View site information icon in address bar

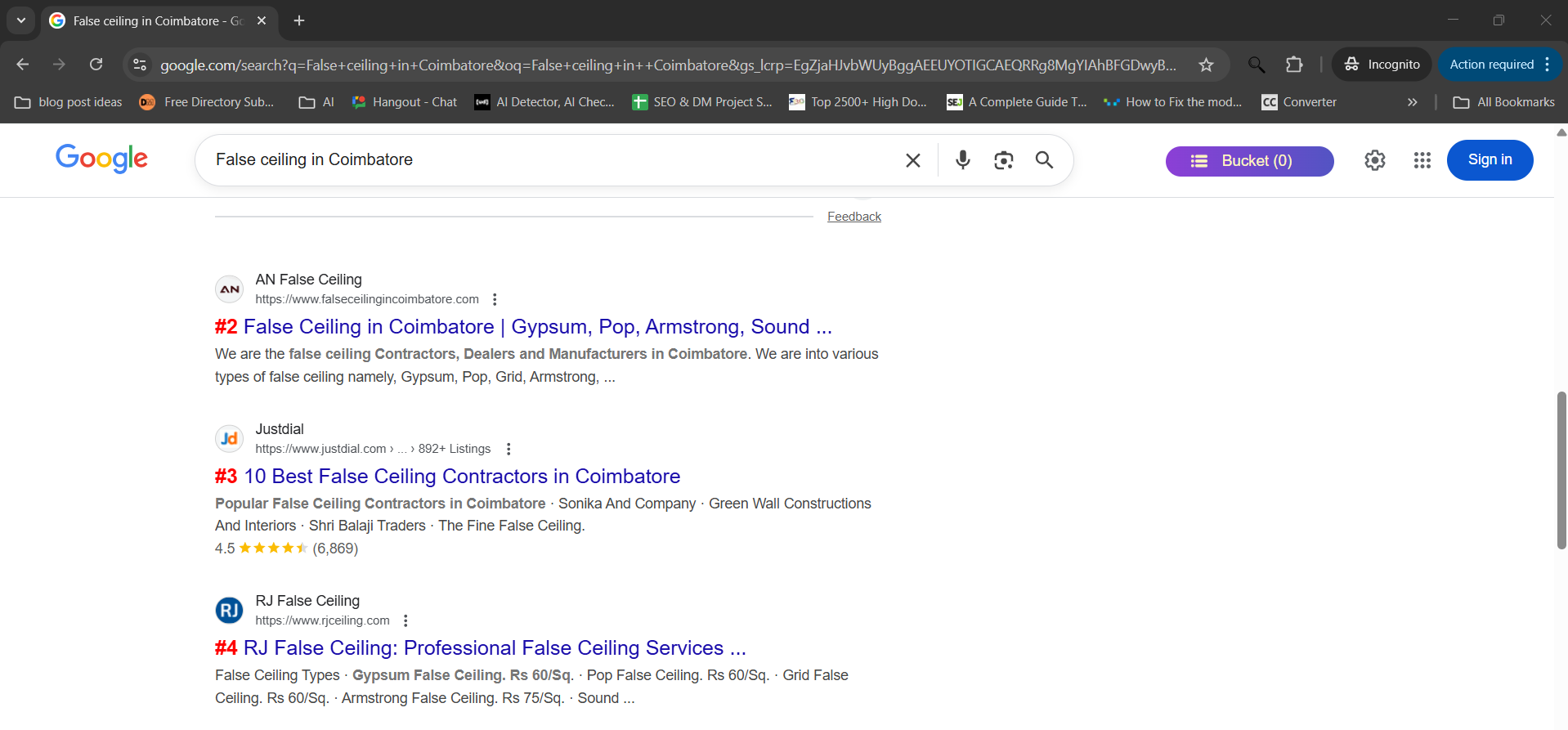click(140, 65)
